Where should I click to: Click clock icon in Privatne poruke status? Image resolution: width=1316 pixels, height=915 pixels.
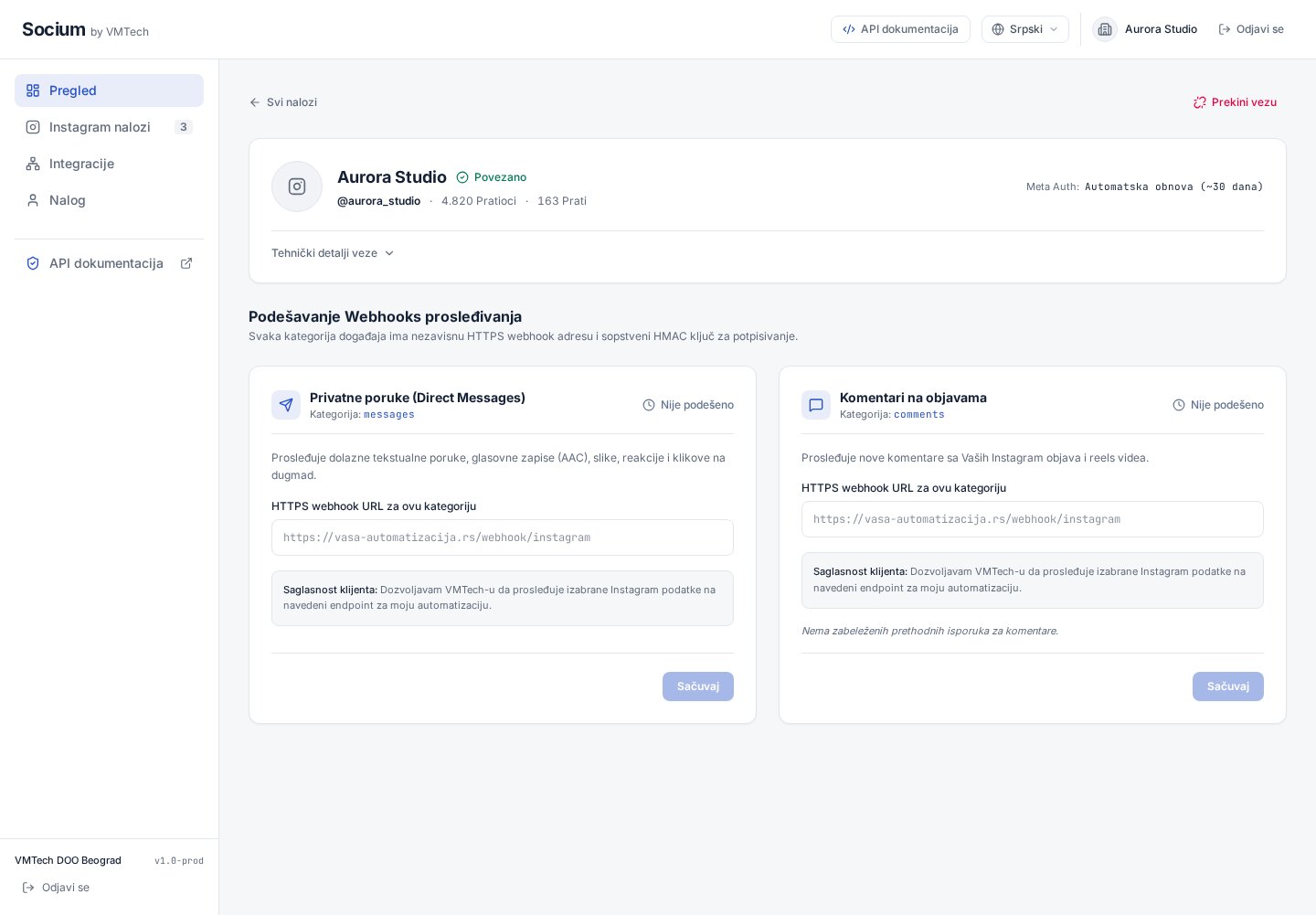(649, 405)
